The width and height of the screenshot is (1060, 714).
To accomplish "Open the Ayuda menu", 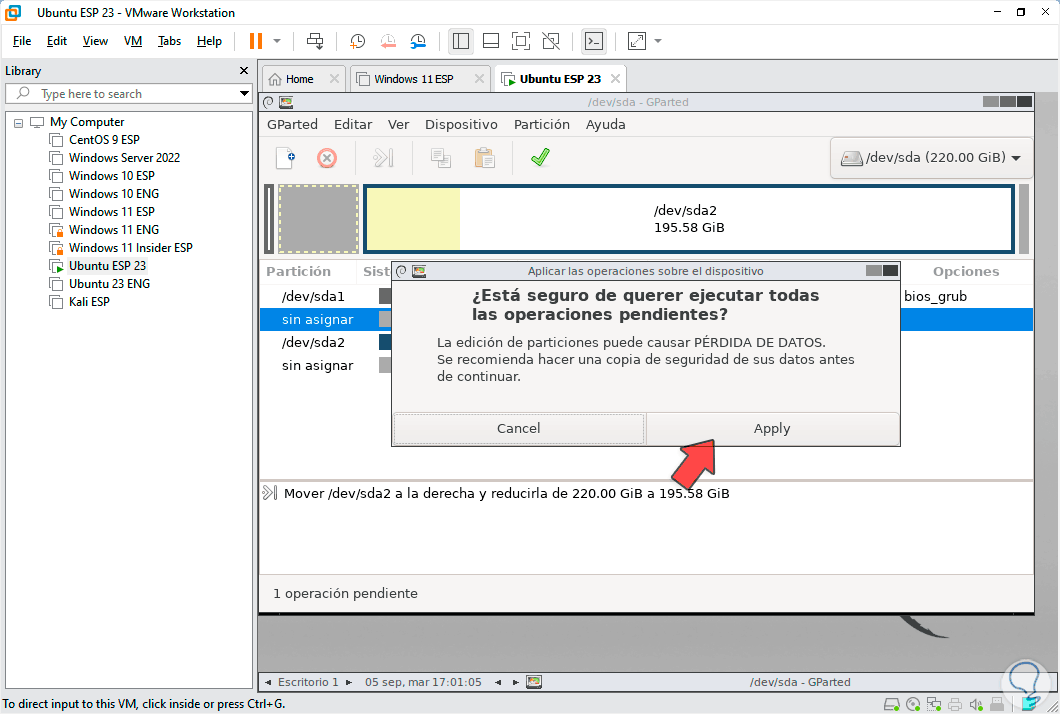I will pos(605,124).
